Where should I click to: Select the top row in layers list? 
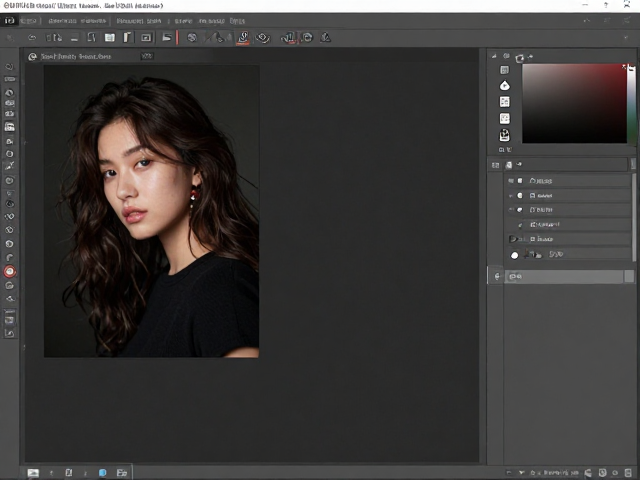(x=569, y=181)
